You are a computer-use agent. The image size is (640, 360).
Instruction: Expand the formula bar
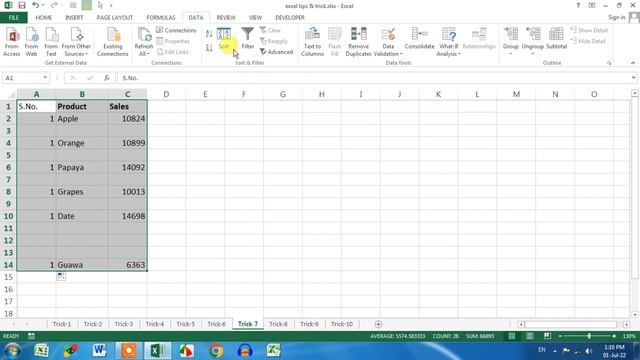point(633,78)
